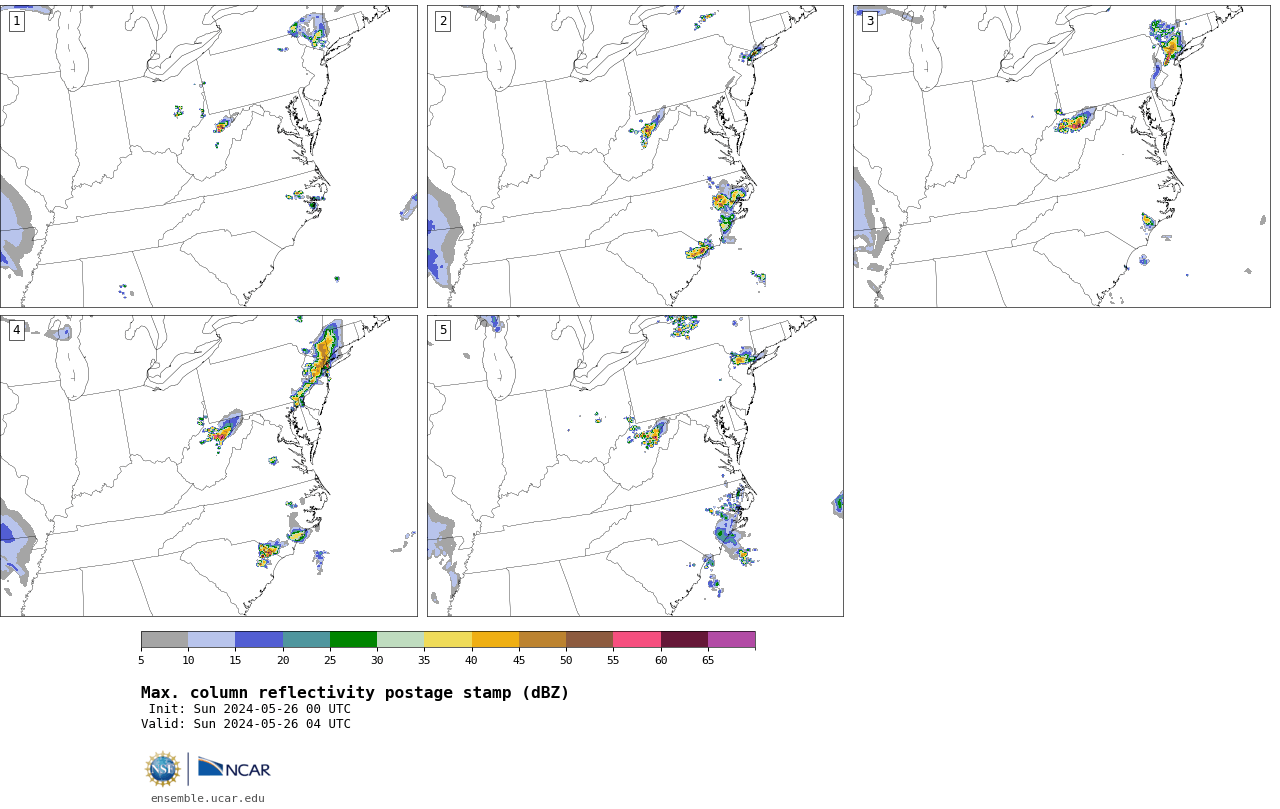Image resolution: width=1280 pixels, height=809 pixels.
Task: Click the colorbar tick label 50
Action: (566, 660)
